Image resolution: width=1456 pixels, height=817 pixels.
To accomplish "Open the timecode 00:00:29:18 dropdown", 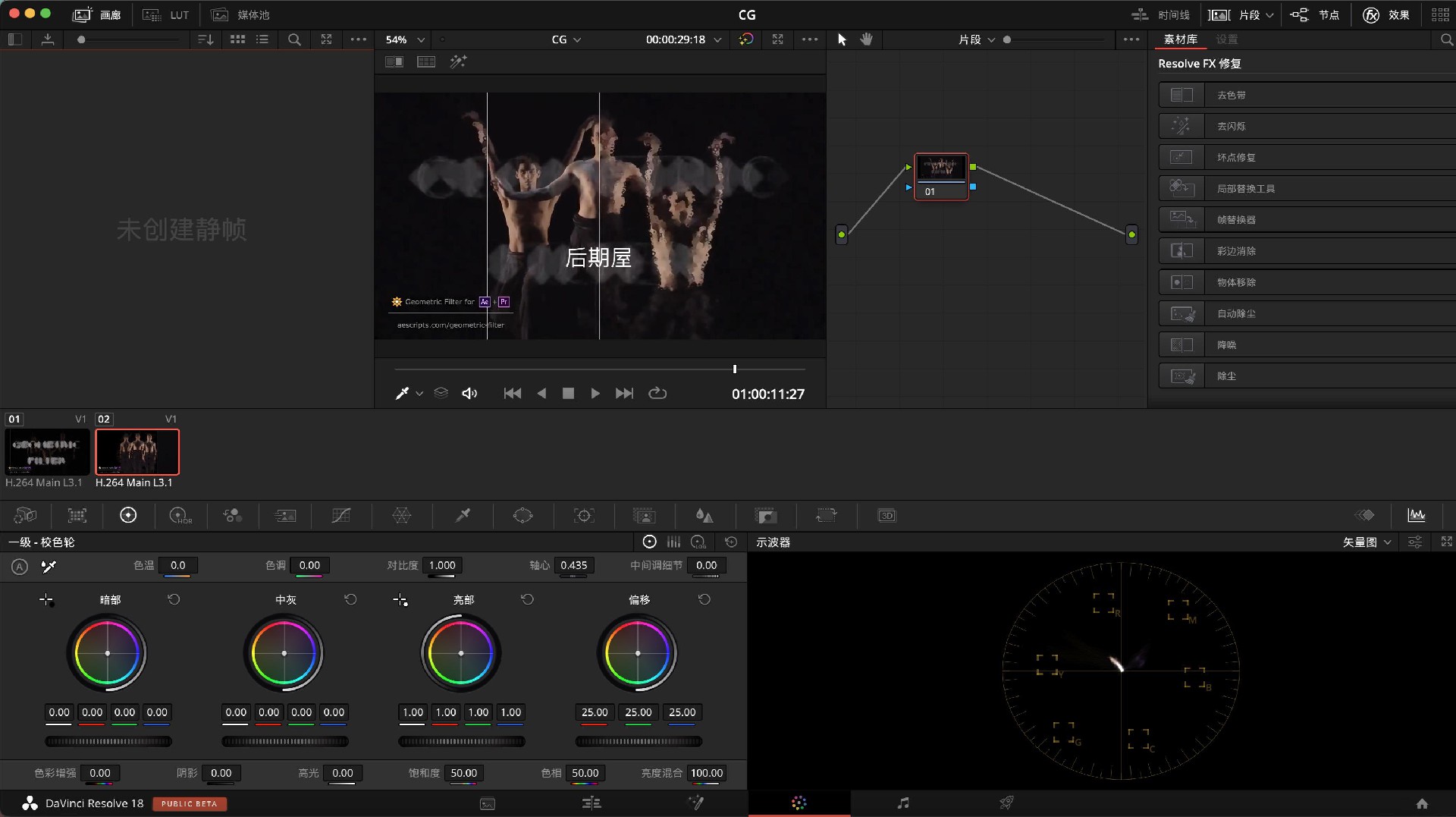I will click(x=683, y=39).
